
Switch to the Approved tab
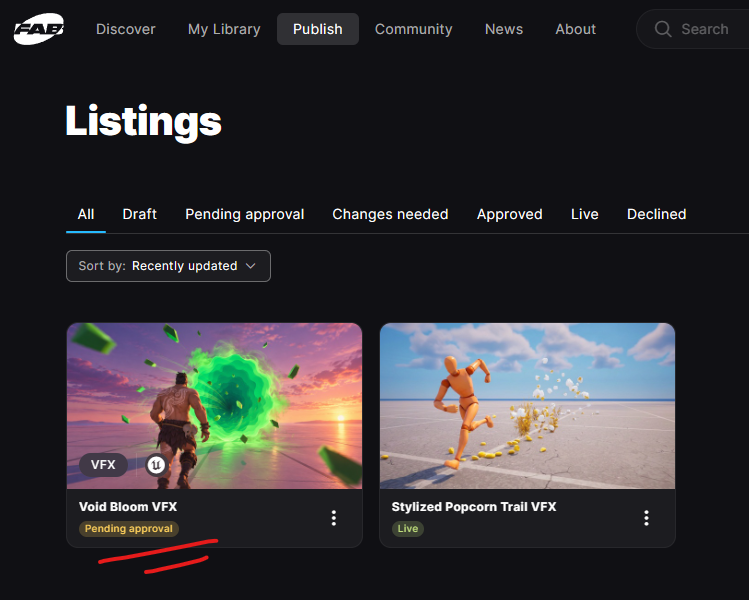coord(509,214)
